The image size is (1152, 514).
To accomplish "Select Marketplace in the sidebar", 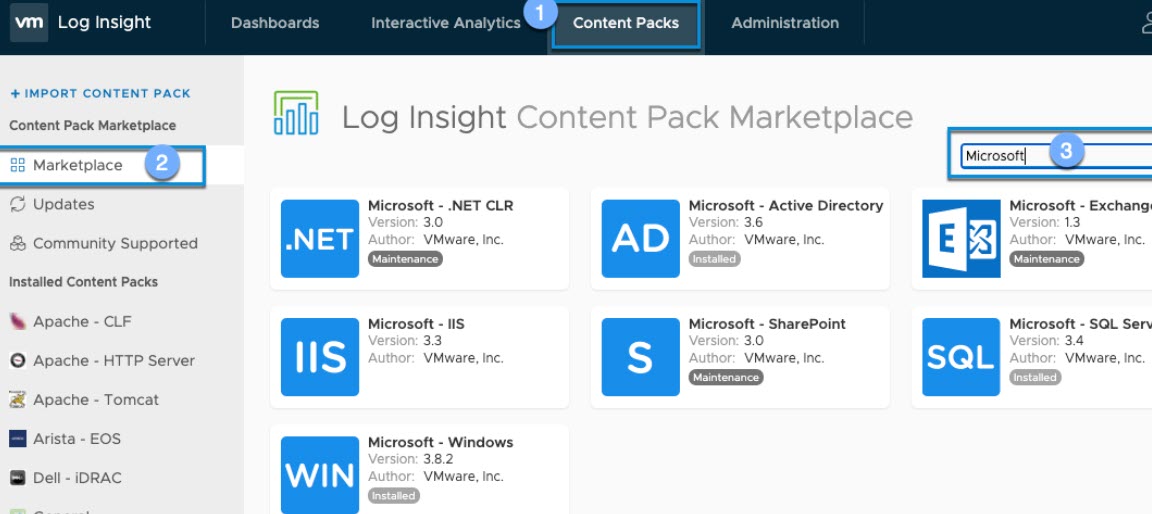I will 77,165.
